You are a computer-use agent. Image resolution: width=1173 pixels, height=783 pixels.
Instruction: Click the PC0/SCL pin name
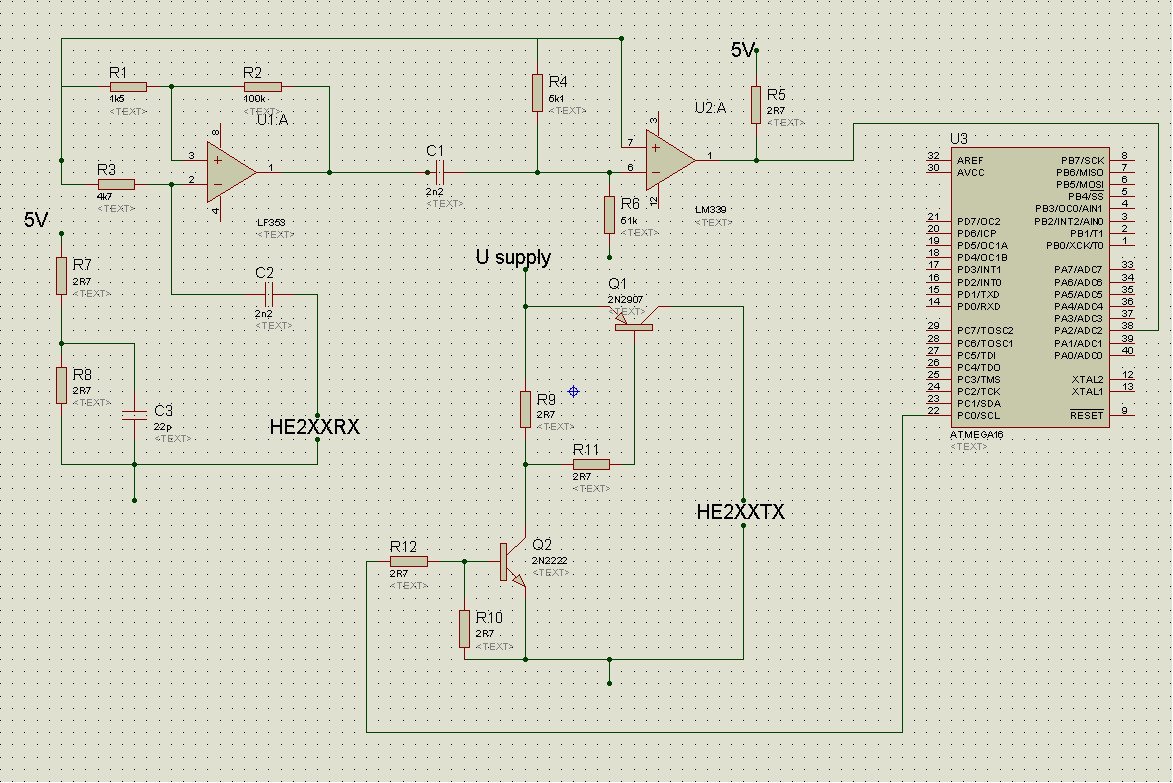[x=978, y=416]
